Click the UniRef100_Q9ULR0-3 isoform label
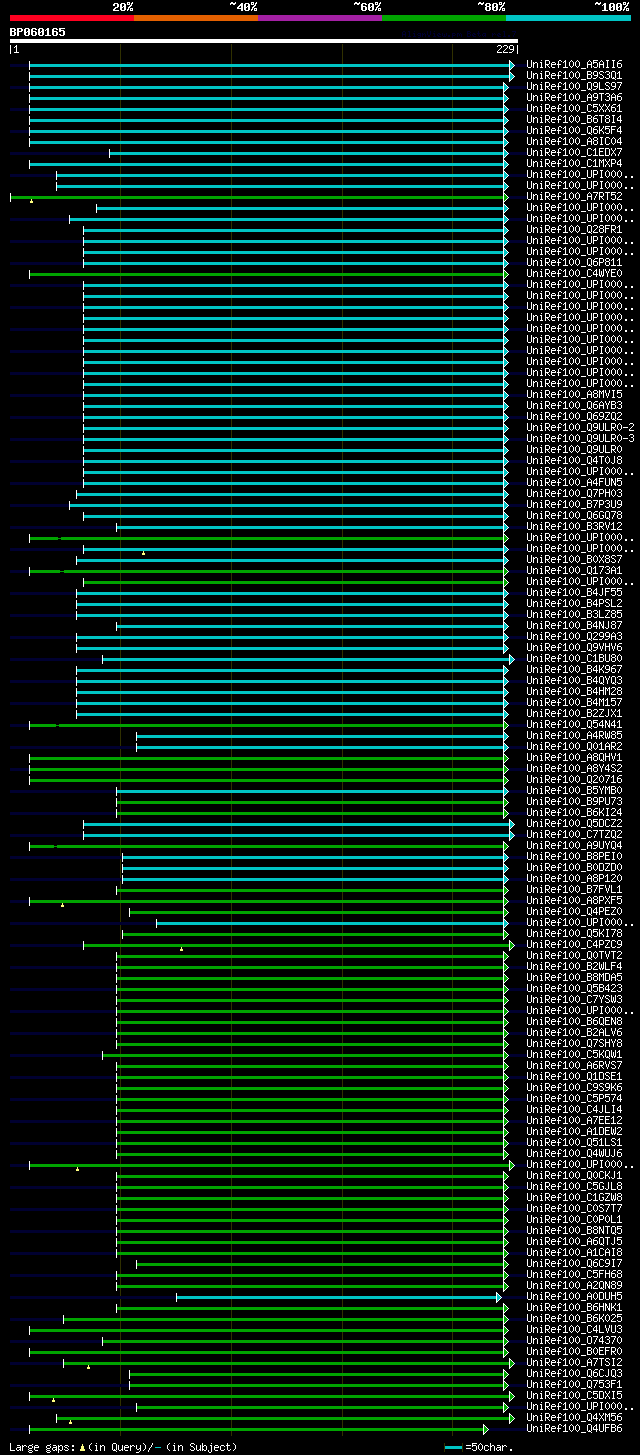 tap(580, 438)
